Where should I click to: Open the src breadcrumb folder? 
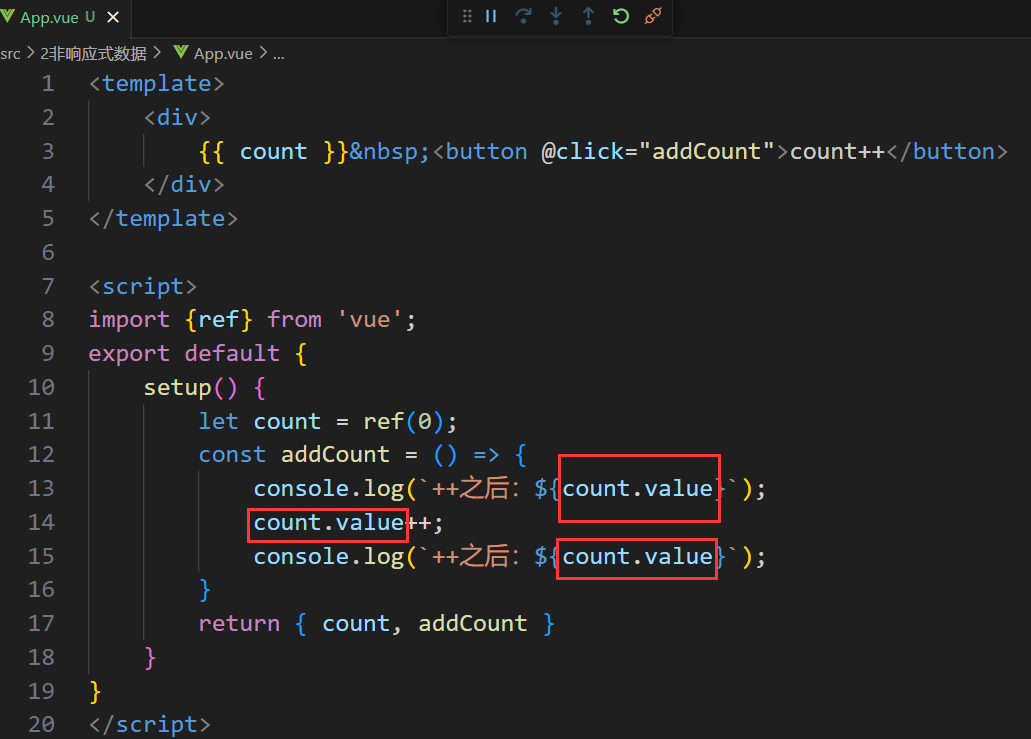[10, 54]
